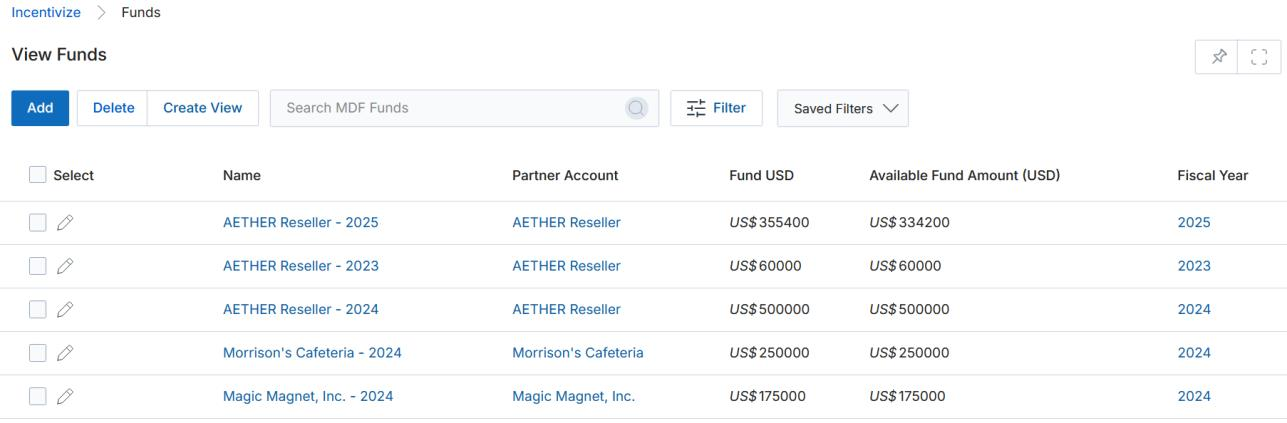Open fund Morrison's Cafeteria - 2024

click(x=312, y=352)
